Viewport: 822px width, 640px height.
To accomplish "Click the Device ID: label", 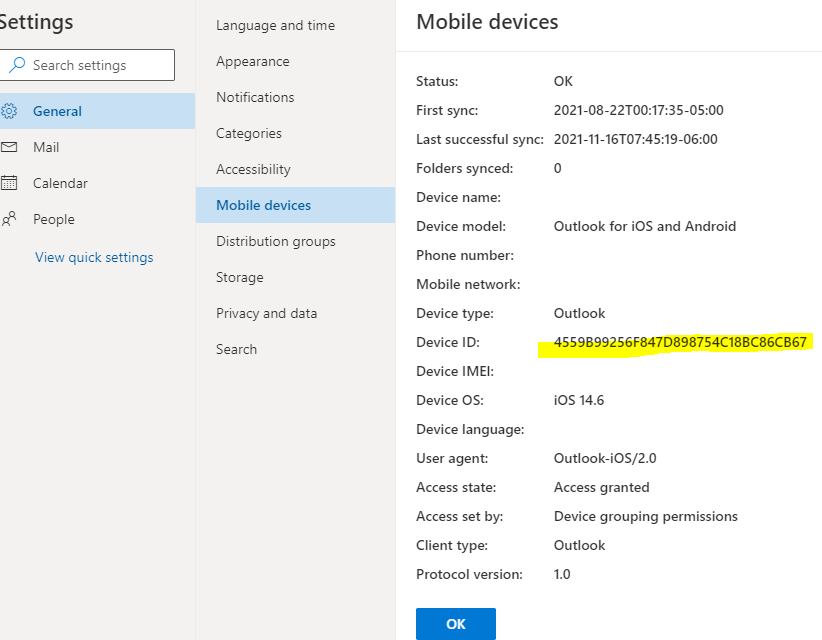I will [x=448, y=342].
